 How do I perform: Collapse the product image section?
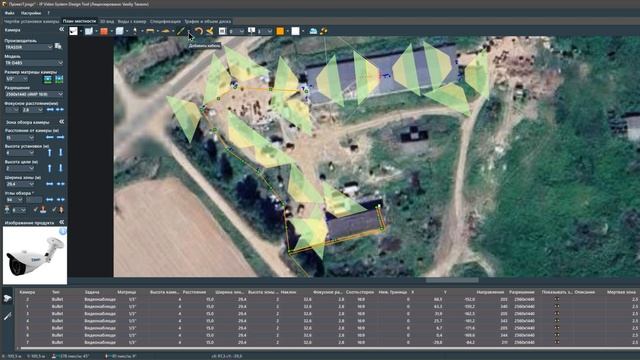point(61,222)
